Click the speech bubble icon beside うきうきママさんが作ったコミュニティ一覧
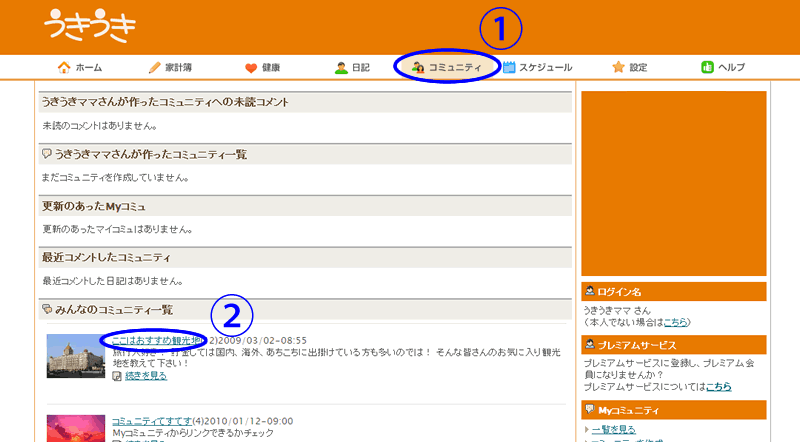 tap(46, 154)
